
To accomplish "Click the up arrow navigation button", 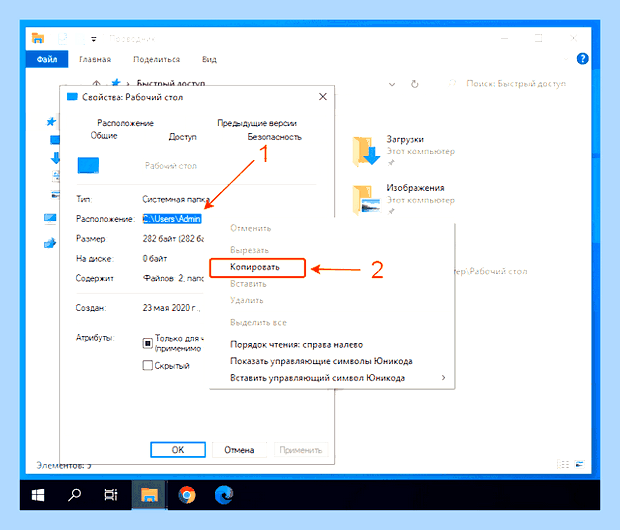I will (96, 83).
